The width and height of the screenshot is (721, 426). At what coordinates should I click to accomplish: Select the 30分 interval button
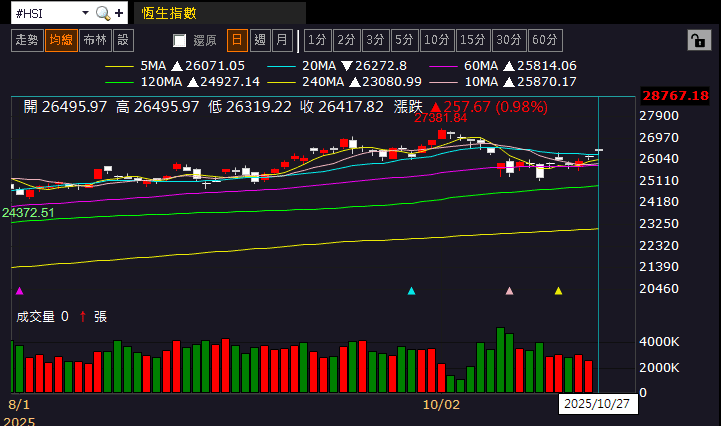[509, 40]
